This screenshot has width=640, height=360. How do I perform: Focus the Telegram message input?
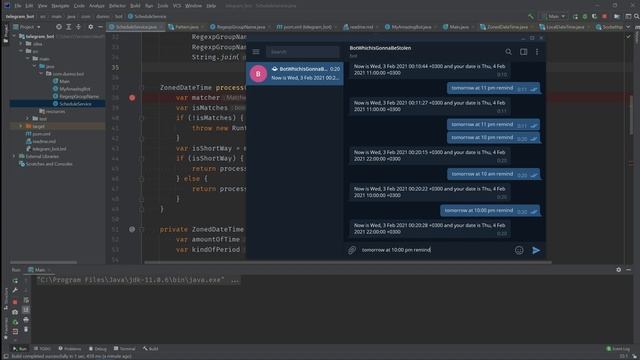435,250
